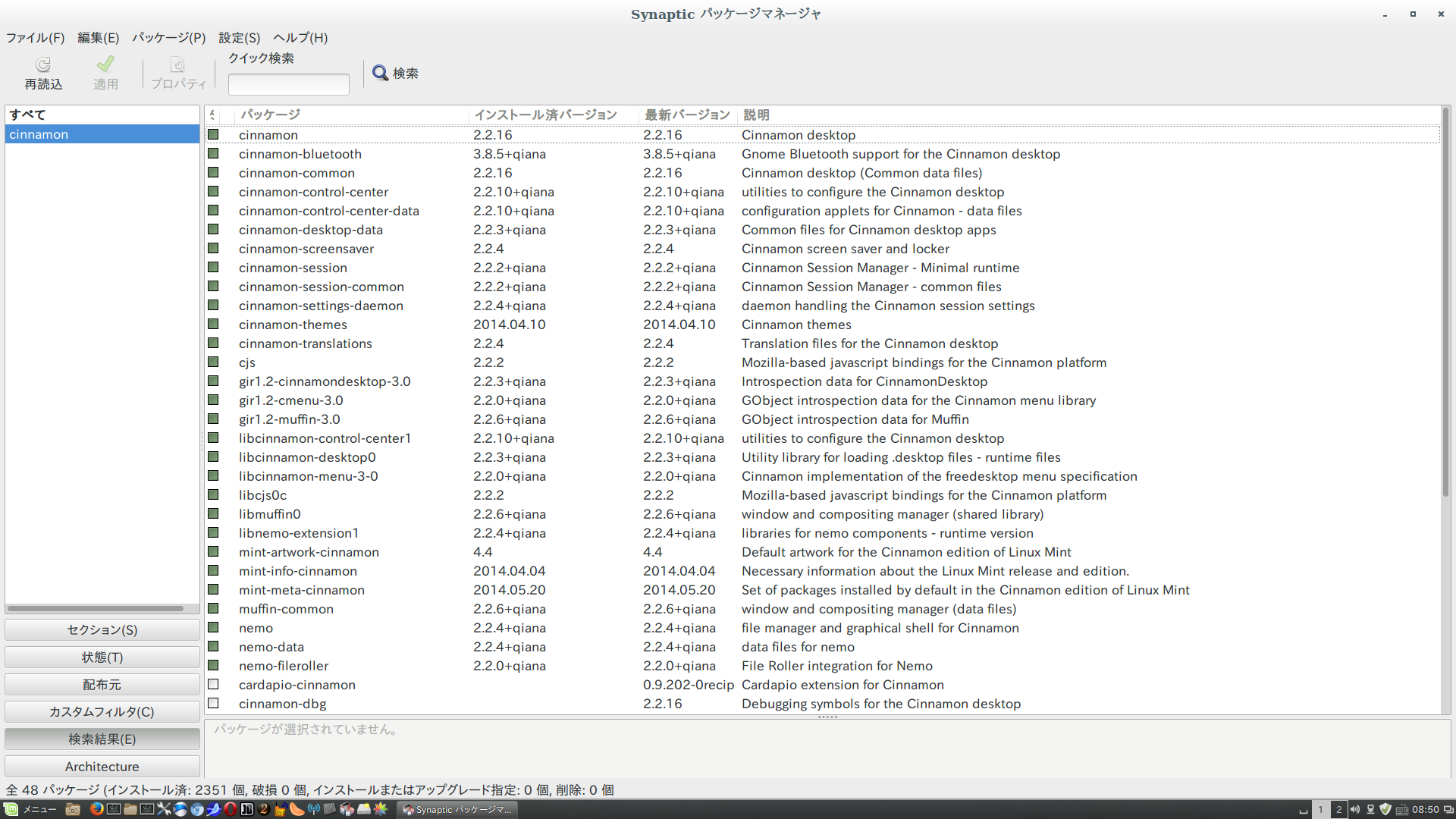Sort by the status column header icon
The image size is (1456, 819).
(x=213, y=115)
